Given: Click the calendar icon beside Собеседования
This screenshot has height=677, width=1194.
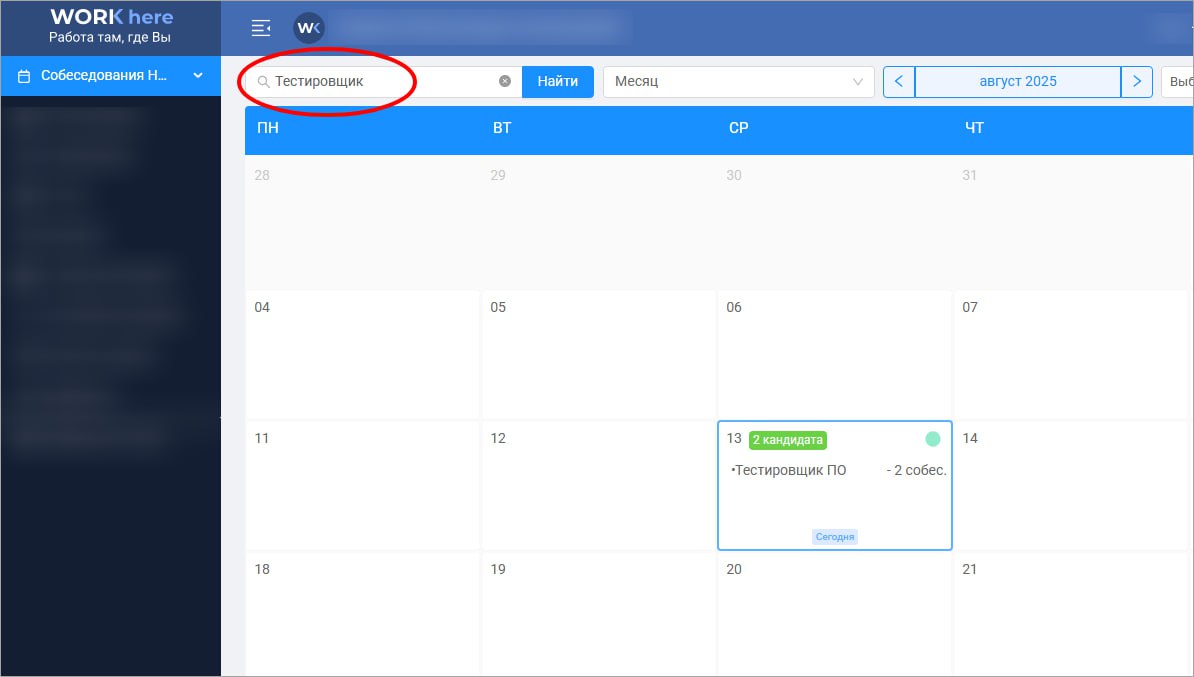Looking at the screenshot, I should point(24,76).
